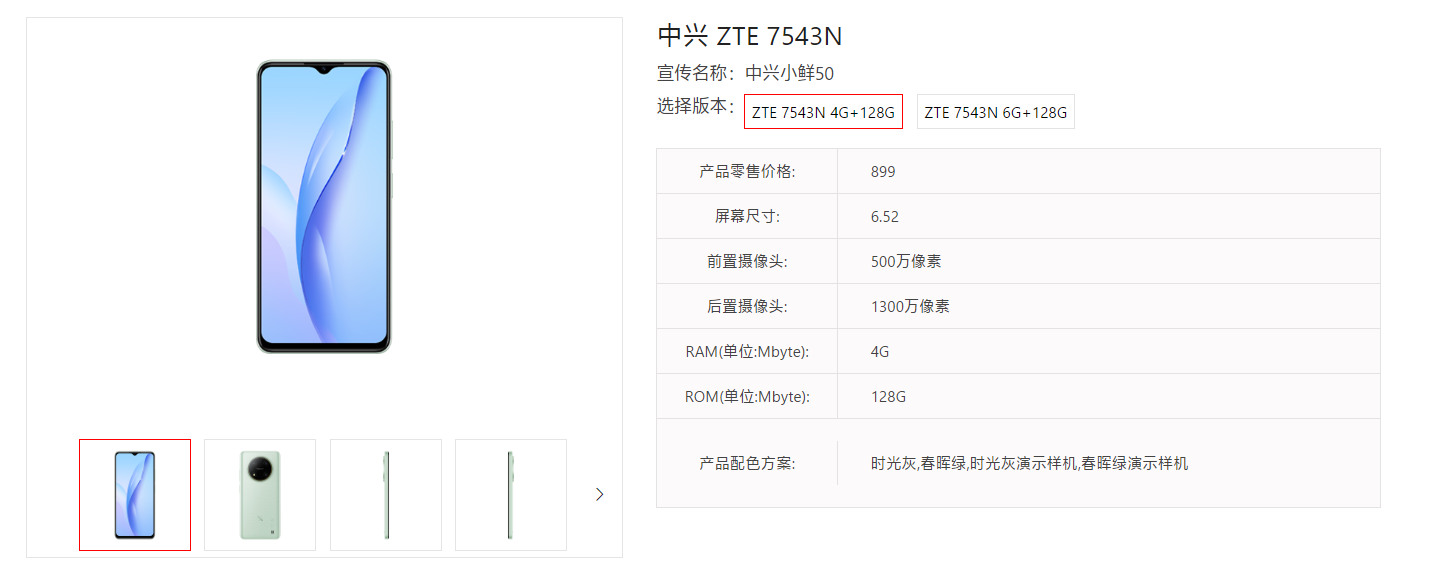Click the title 中兴 ZTE 7543N
The width and height of the screenshot is (1430, 570).
(x=750, y=36)
